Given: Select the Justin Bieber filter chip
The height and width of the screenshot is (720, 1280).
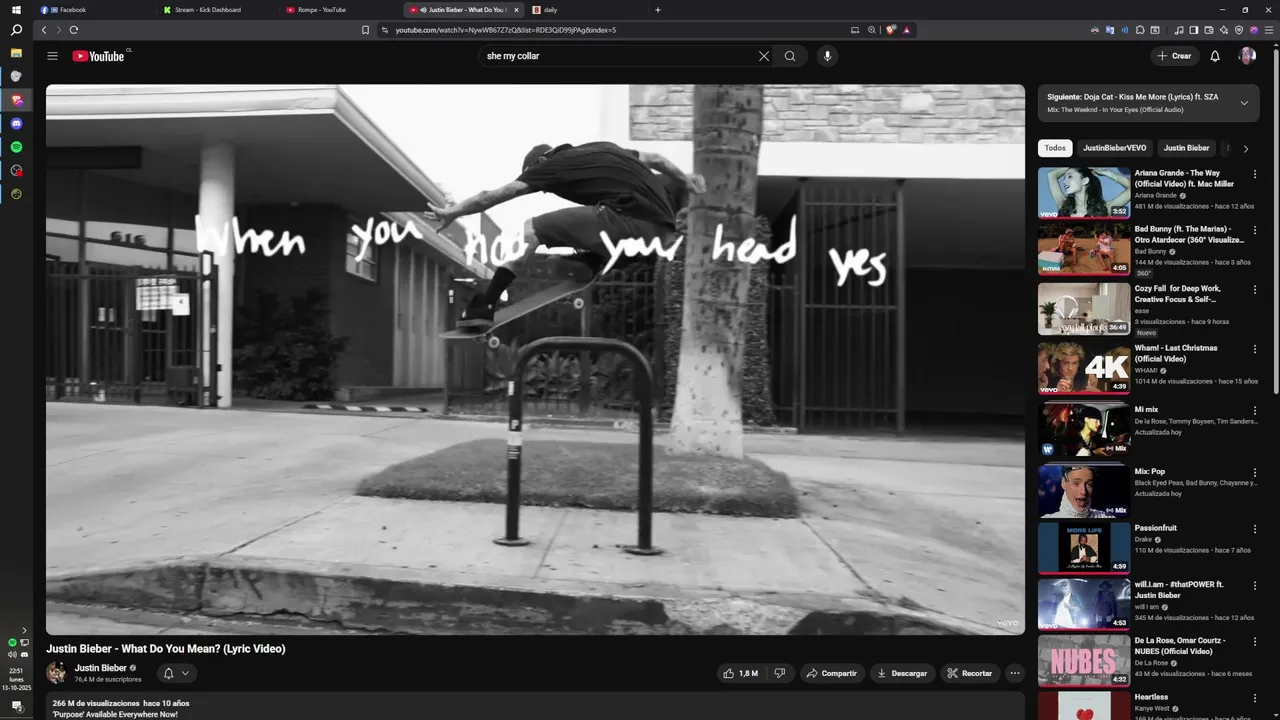Looking at the screenshot, I should (1186, 148).
